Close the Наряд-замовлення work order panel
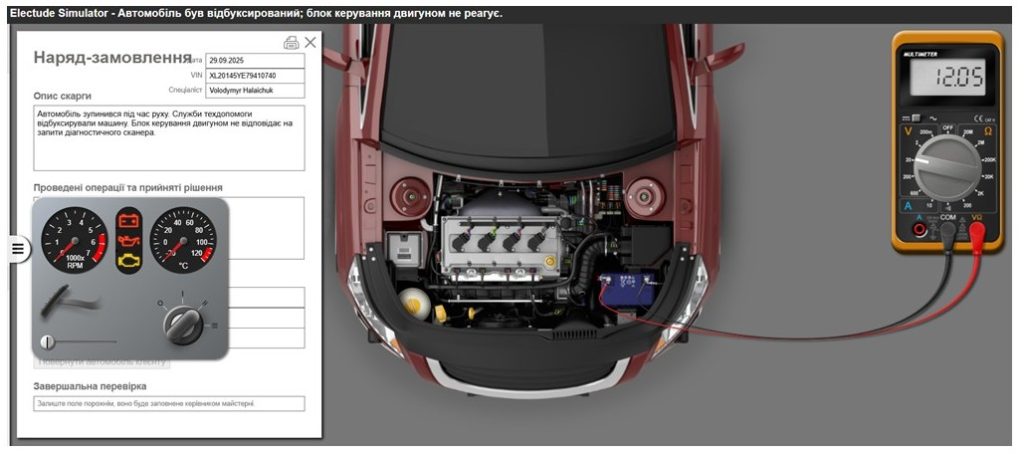Image resolution: width=1024 pixels, height=456 pixels. [x=310, y=42]
